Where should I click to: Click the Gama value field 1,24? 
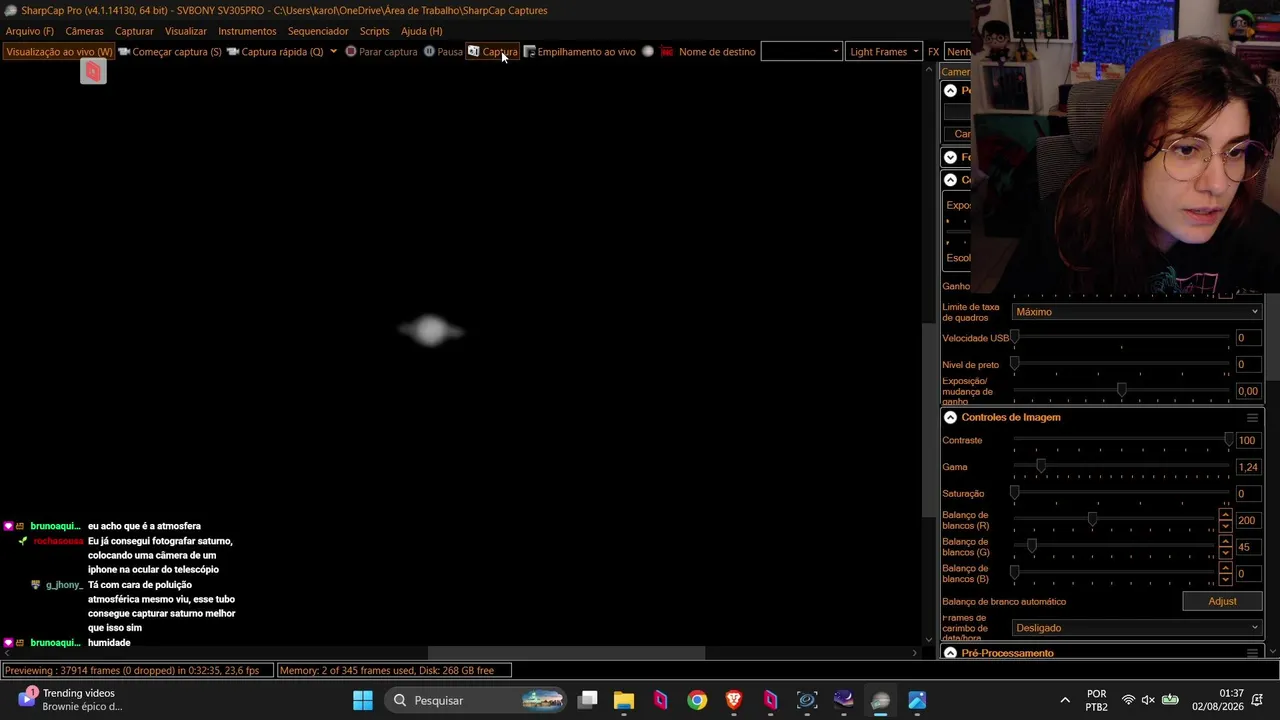tap(1248, 467)
